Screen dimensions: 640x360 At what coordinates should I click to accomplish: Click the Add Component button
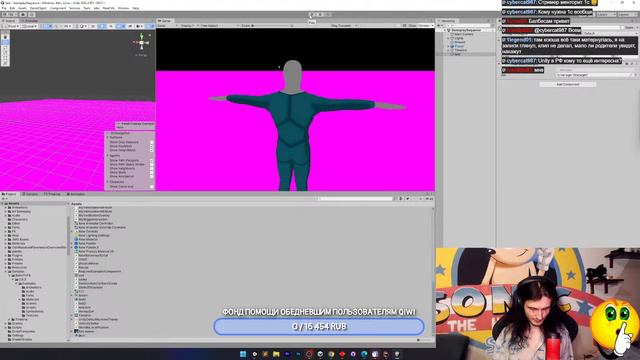pyautogui.click(x=568, y=84)
